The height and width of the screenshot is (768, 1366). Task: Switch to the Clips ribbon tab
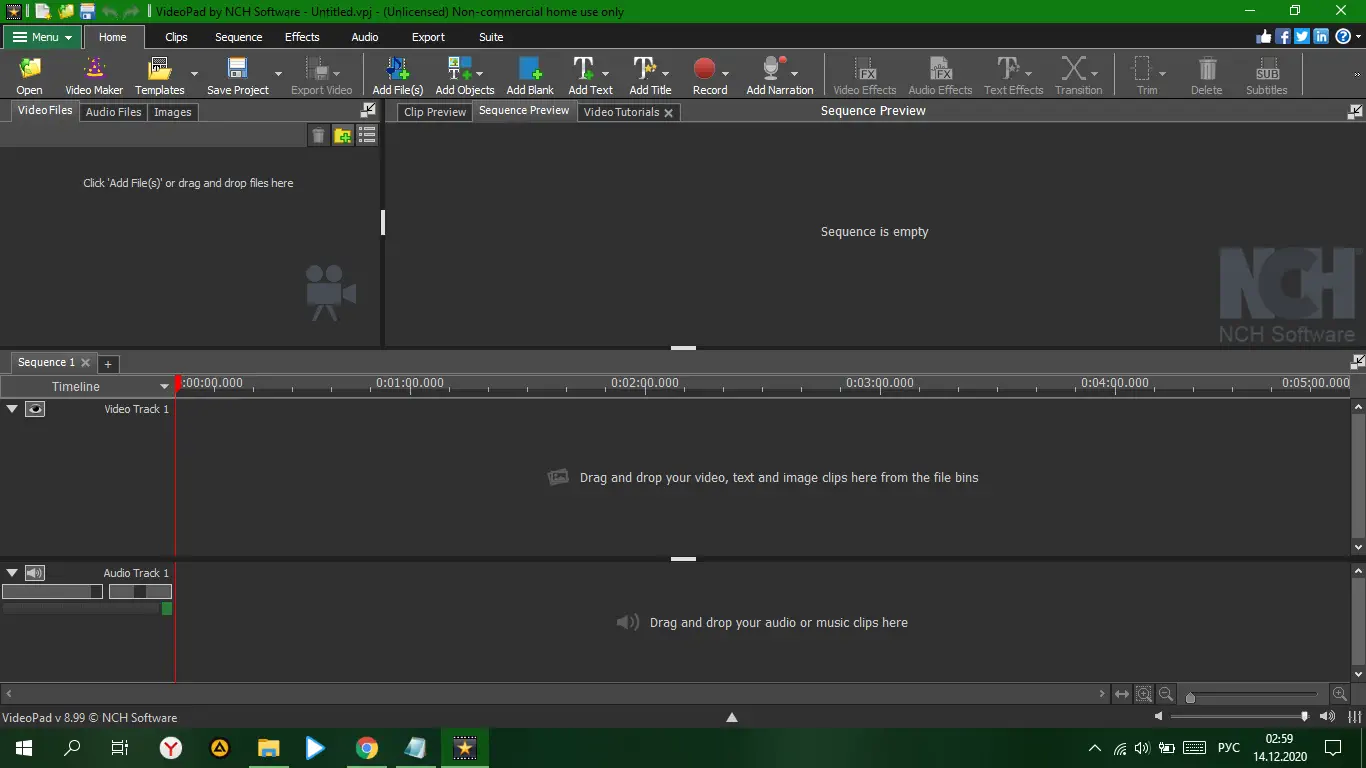[176, 37]
